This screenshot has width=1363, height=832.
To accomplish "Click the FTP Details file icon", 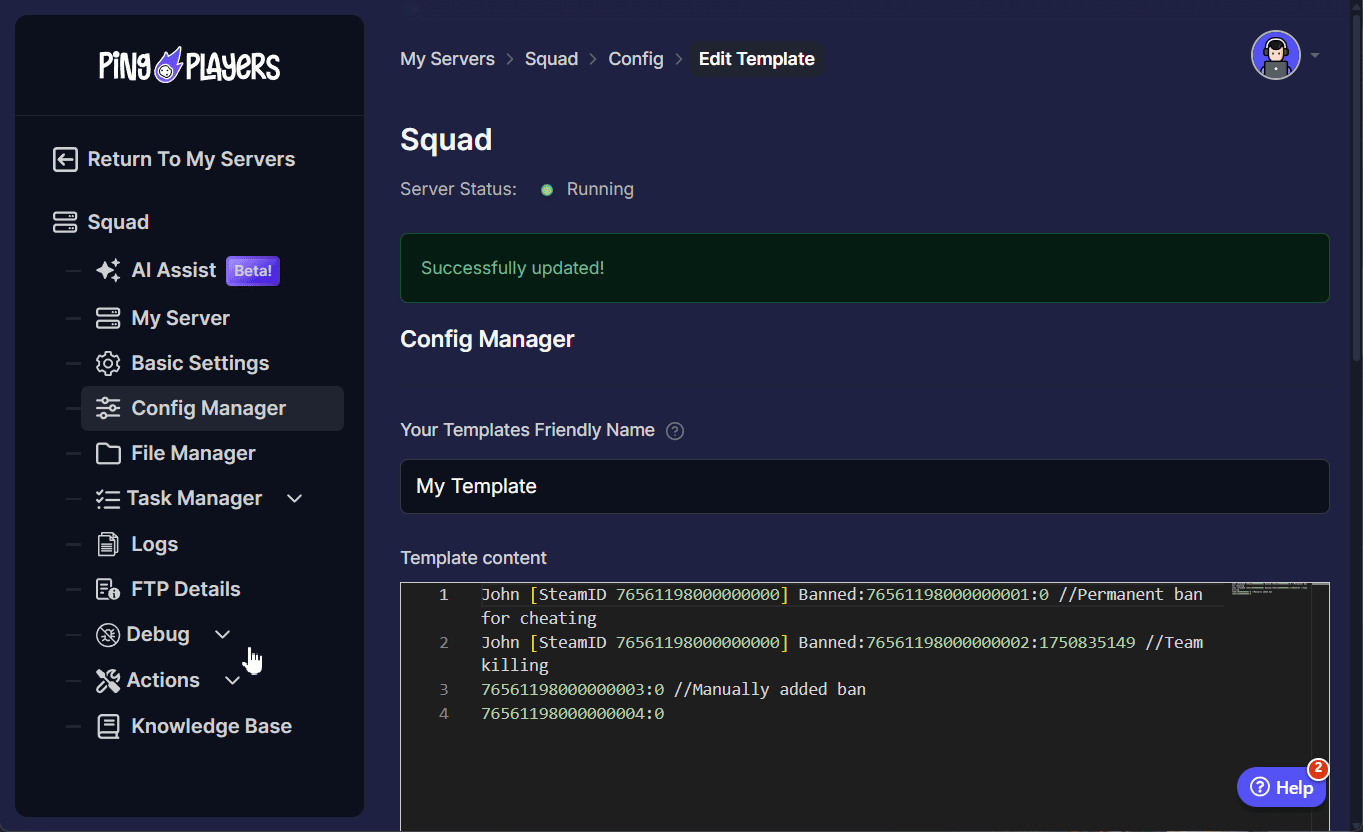I will coord(108,589).
